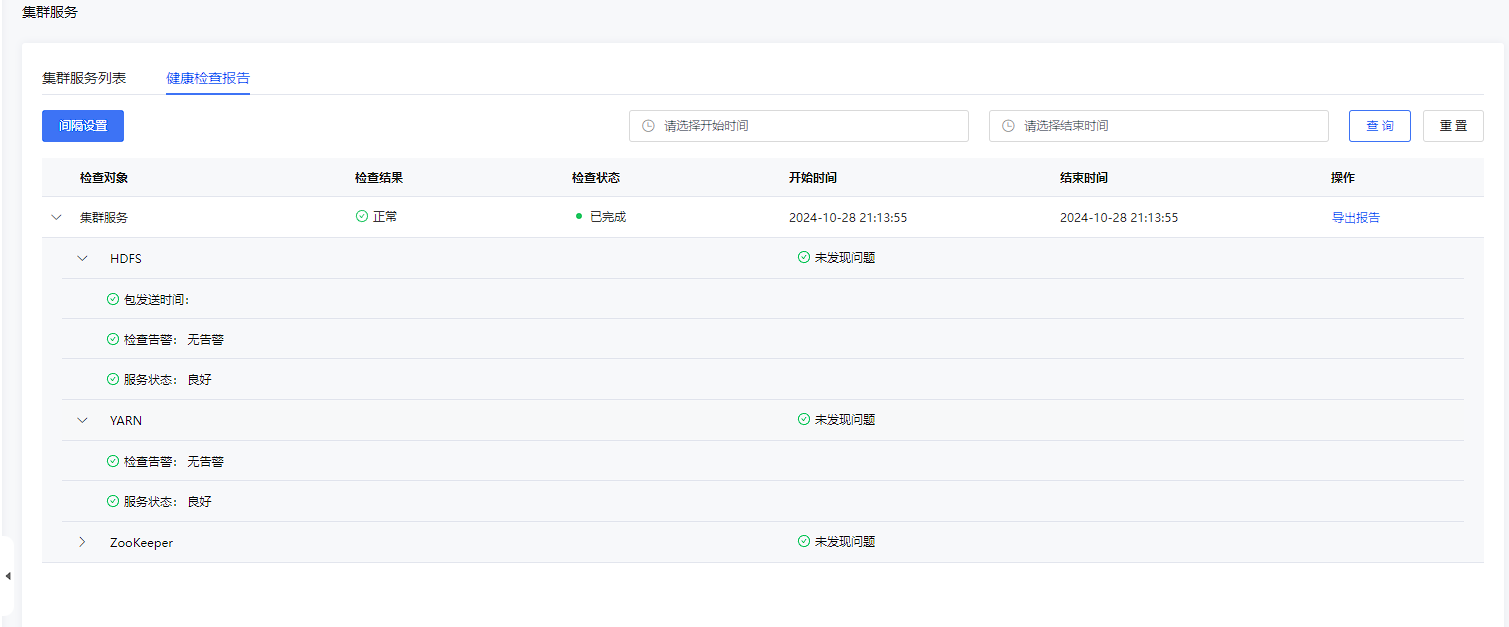
Task: Click the check icon beside 包发送时间
Action: point(113,299)
